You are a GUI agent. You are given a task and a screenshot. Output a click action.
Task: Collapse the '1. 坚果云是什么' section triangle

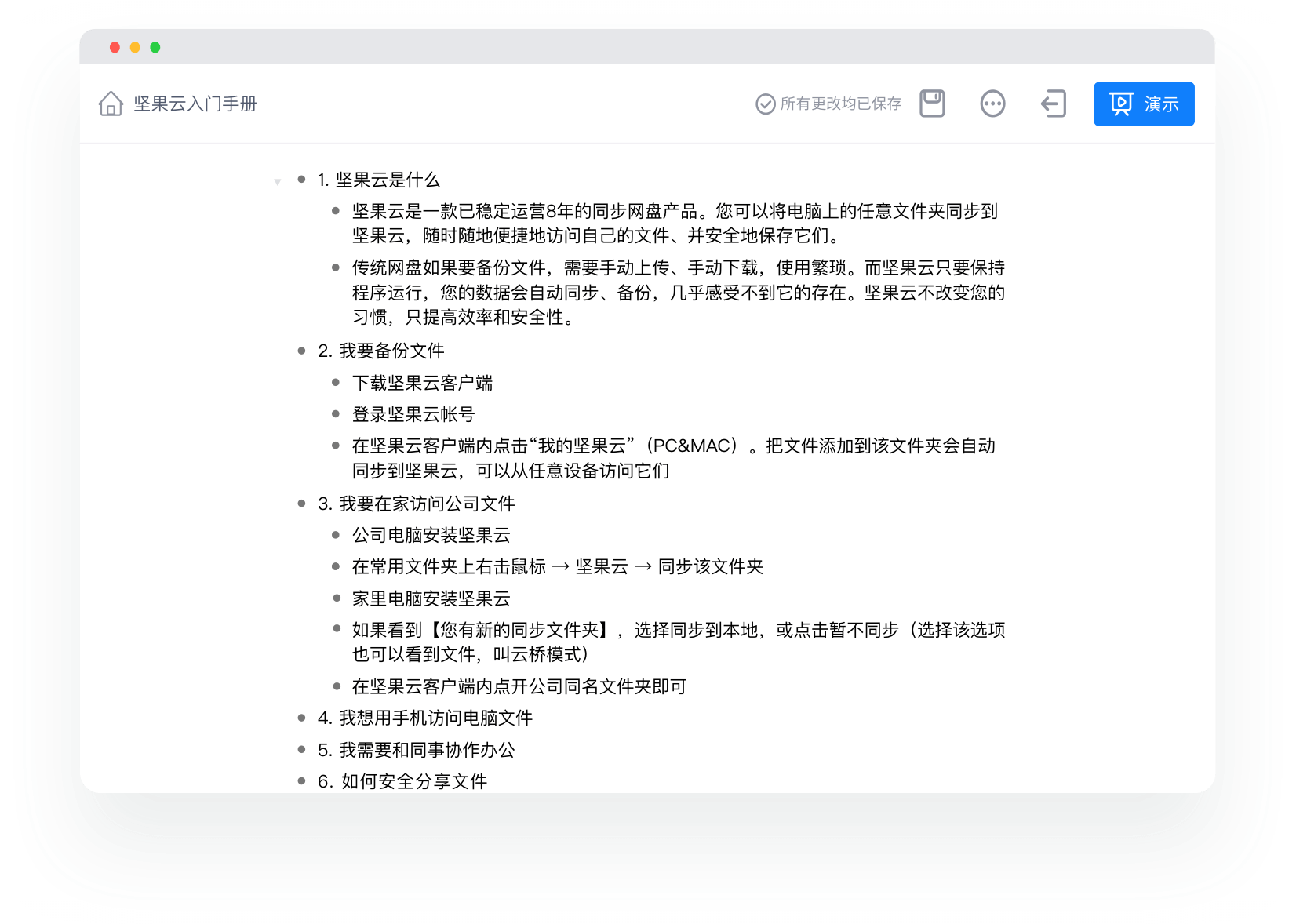277,182
